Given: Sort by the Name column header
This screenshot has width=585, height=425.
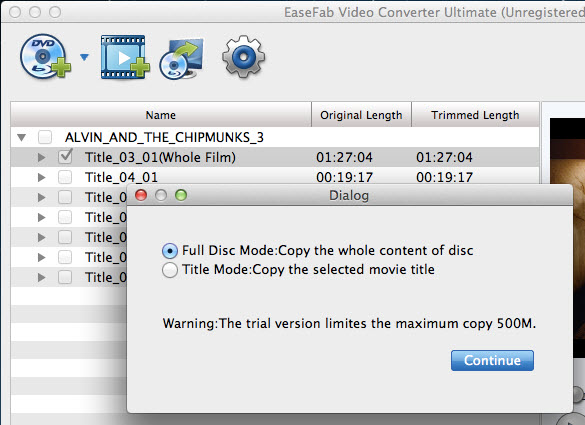Looking at the screenshot, I should (161, 115).
